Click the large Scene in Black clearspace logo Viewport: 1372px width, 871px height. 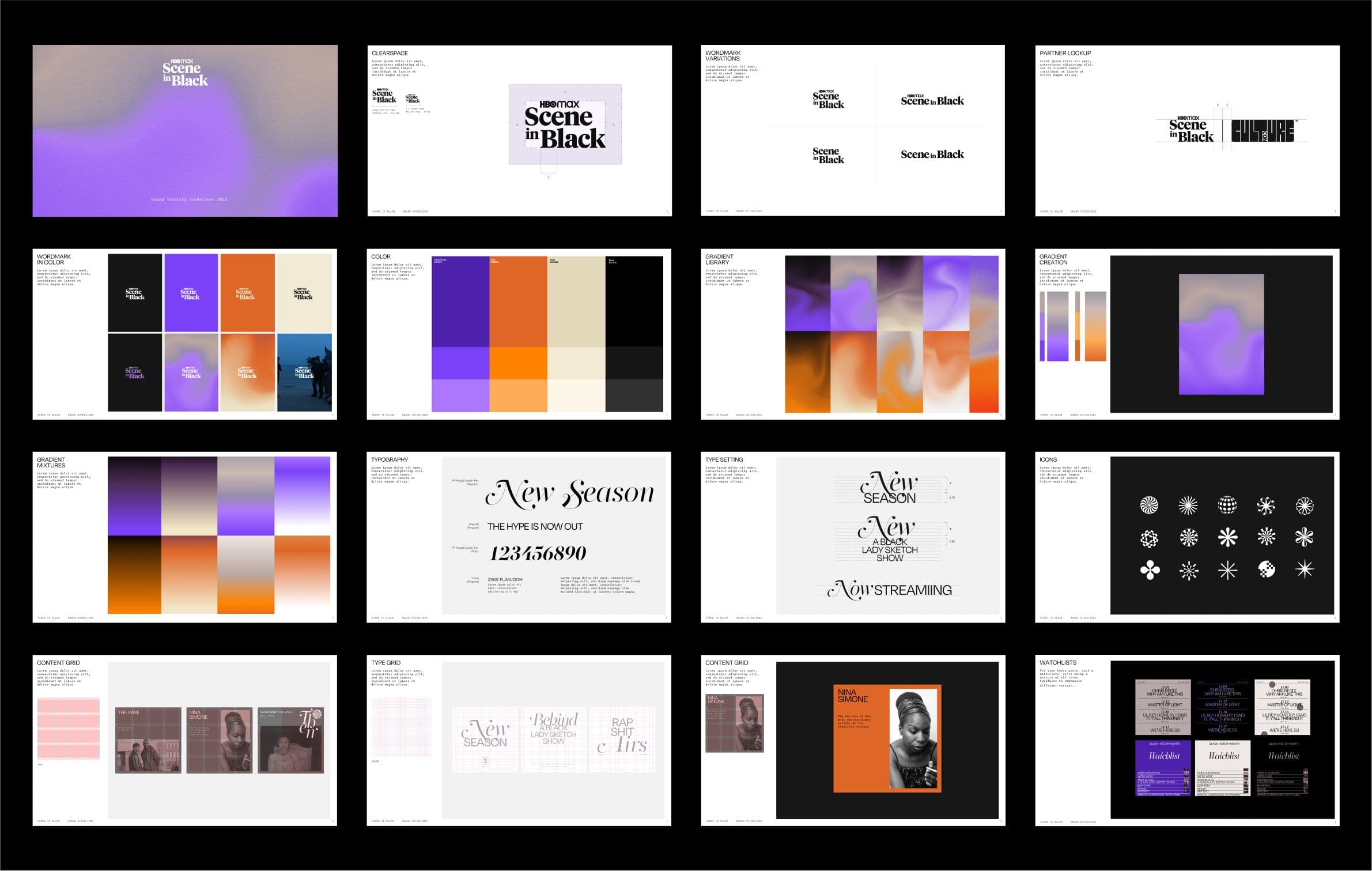[565, 125]
